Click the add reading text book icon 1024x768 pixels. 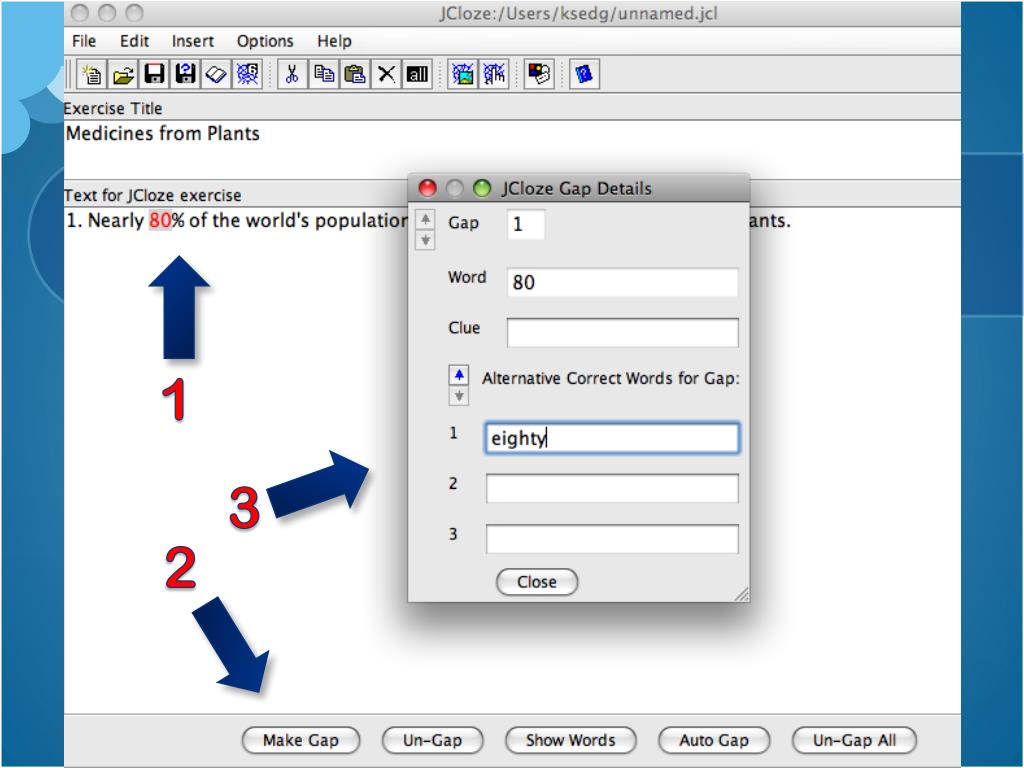[216, 74]
